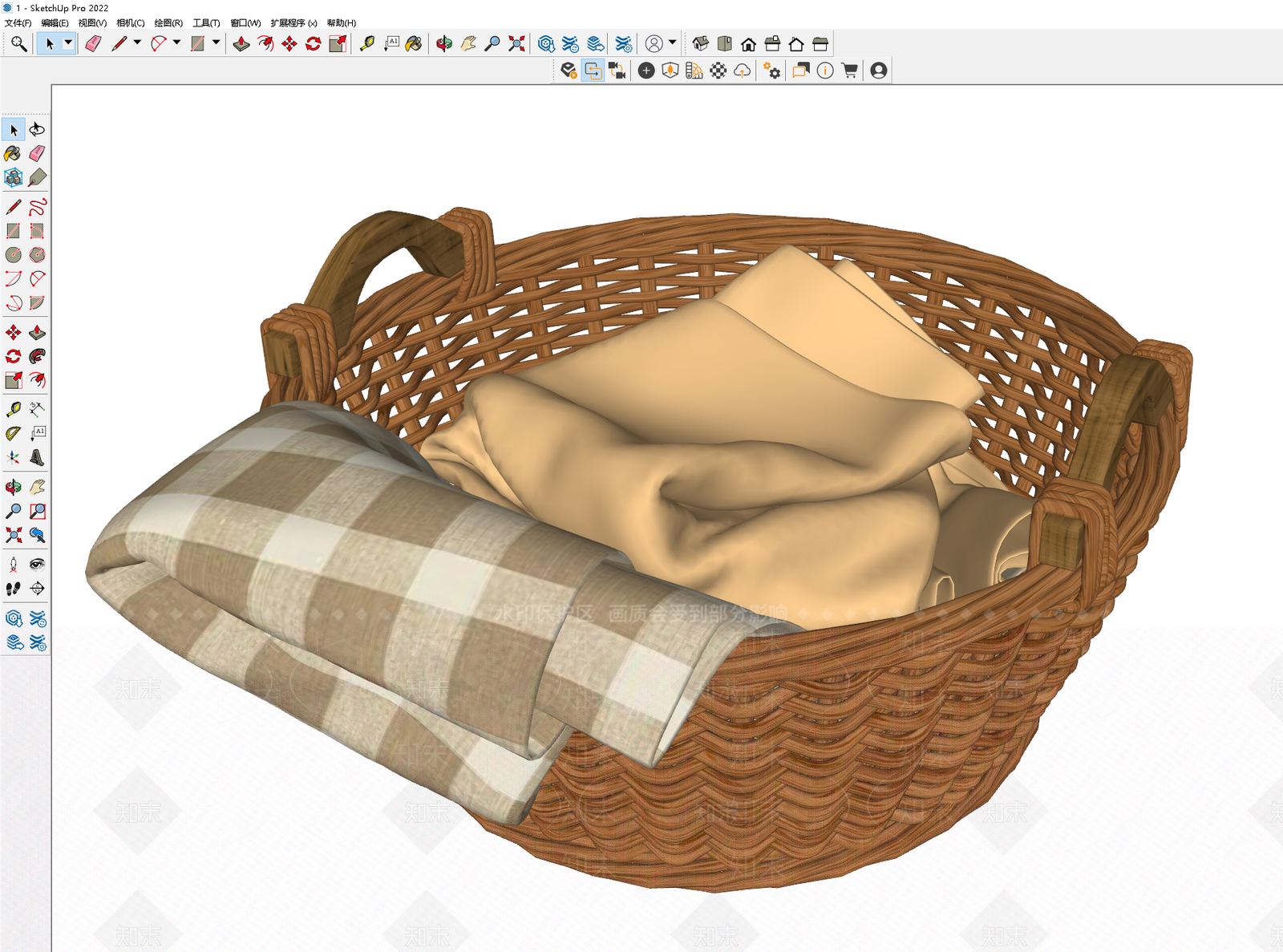The image size is (1283, 952).
Task: Open the 扩展程序(x) menu
Action: pos(293,23)
